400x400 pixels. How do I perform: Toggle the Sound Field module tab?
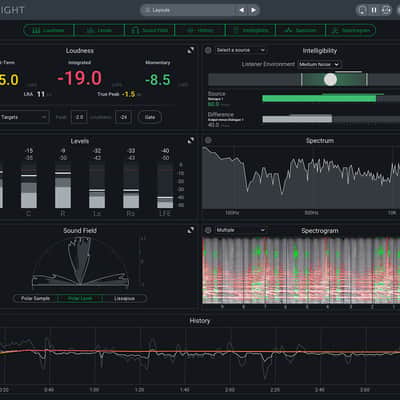tap(150, 30)
